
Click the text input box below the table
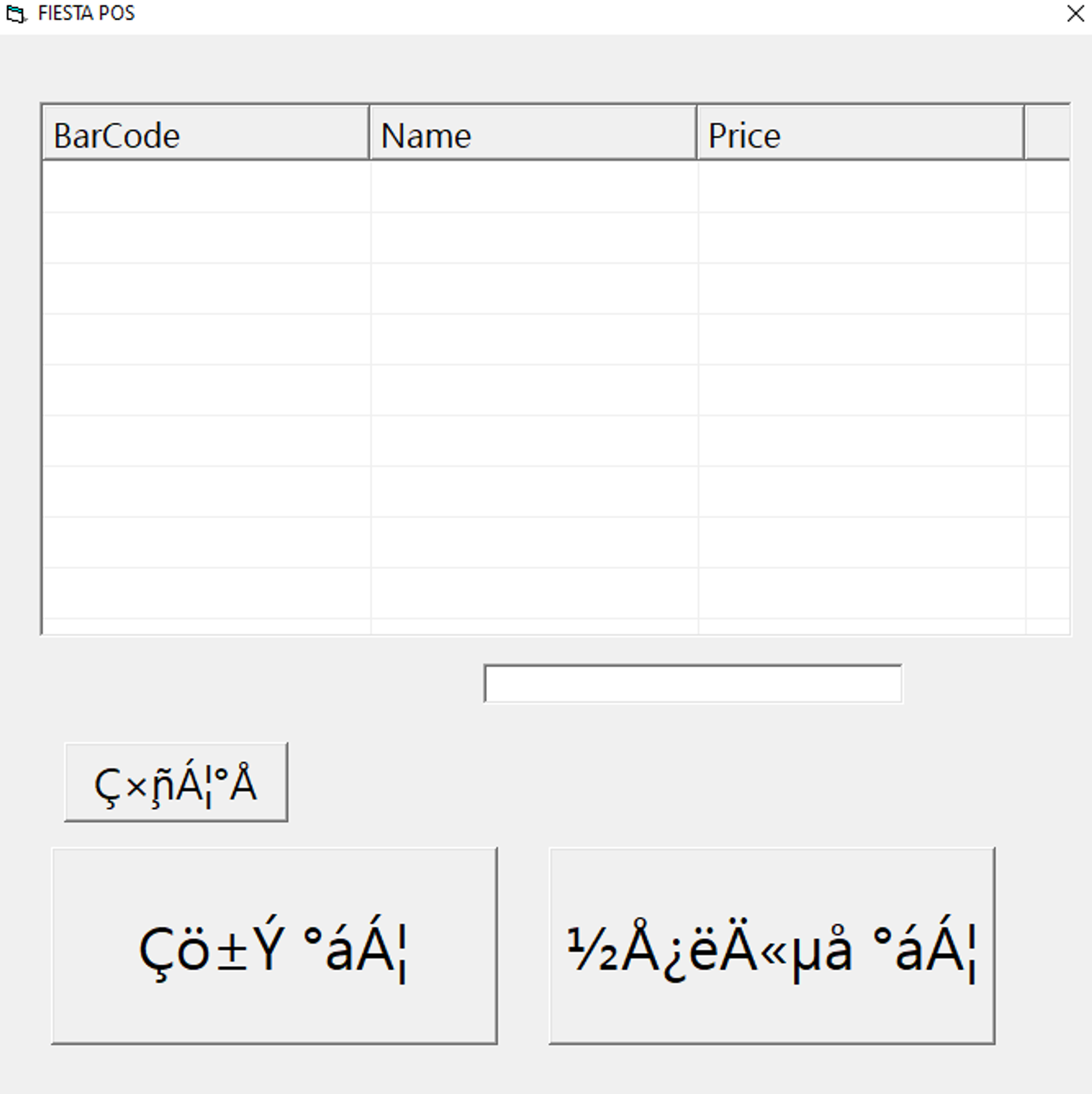click(692, 683)
